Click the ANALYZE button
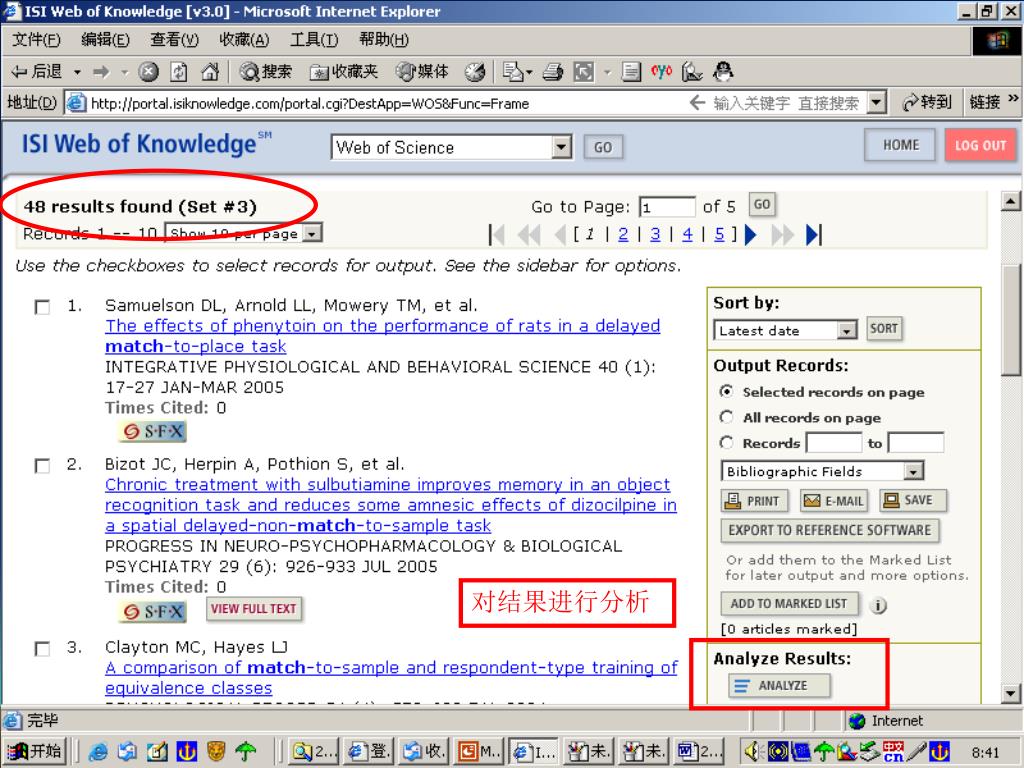Screen dimensions: 1024x768 780,686
